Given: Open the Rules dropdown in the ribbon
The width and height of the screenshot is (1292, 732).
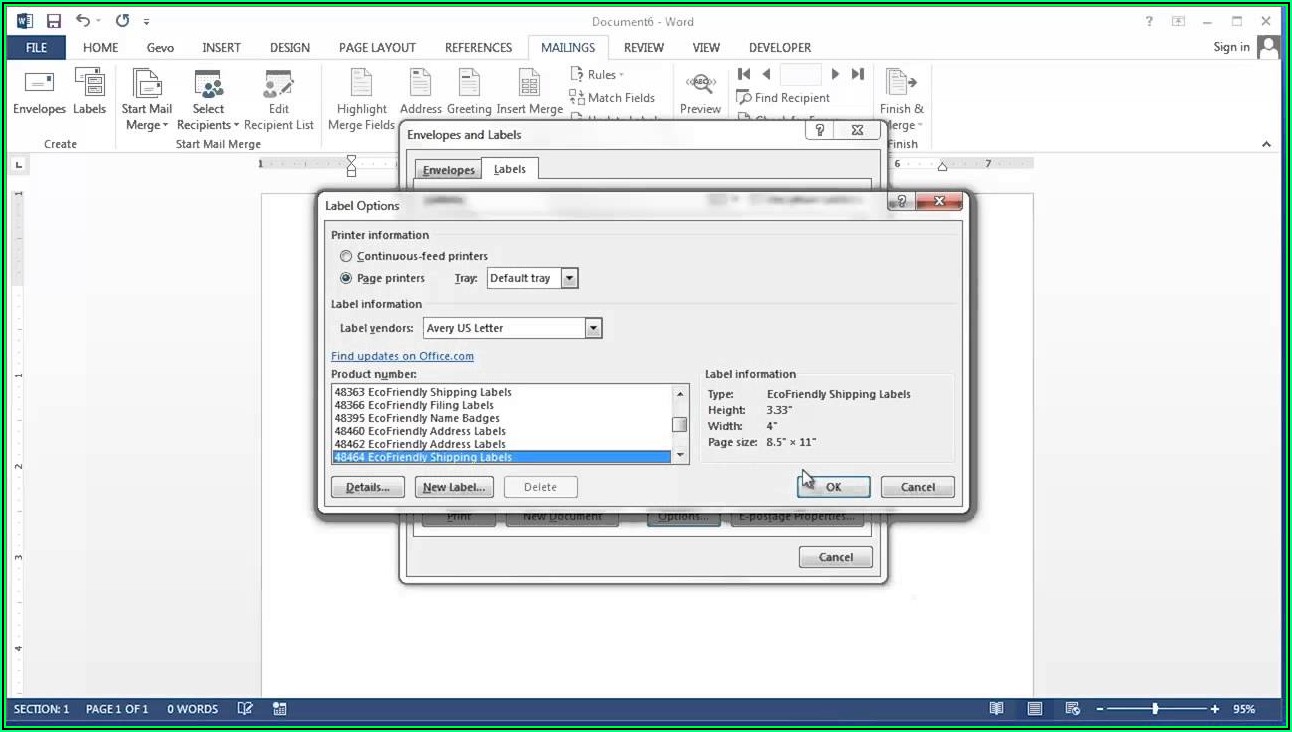Looking at the screenshot, I should click(597, 75).
